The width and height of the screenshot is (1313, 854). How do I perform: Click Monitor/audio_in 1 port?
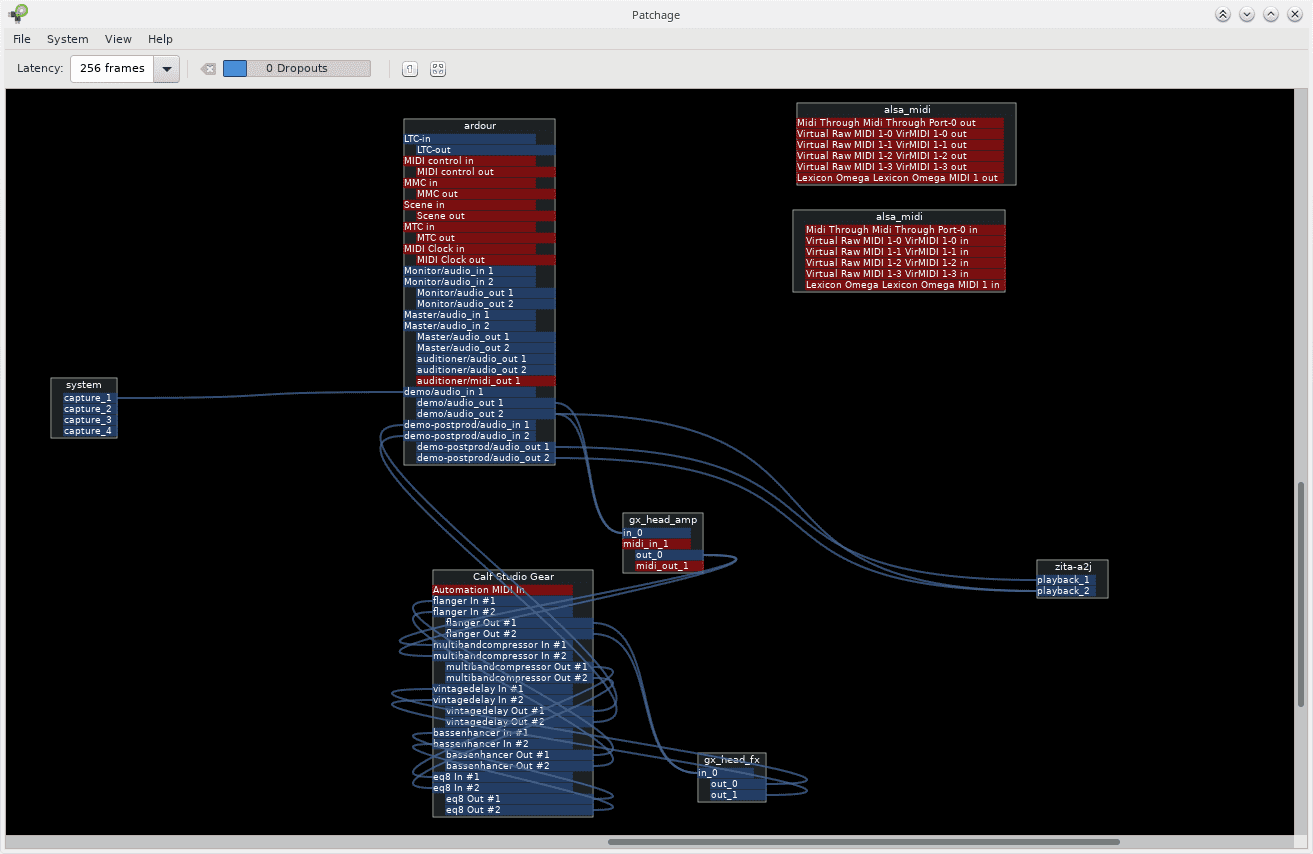tap(470, 271)
